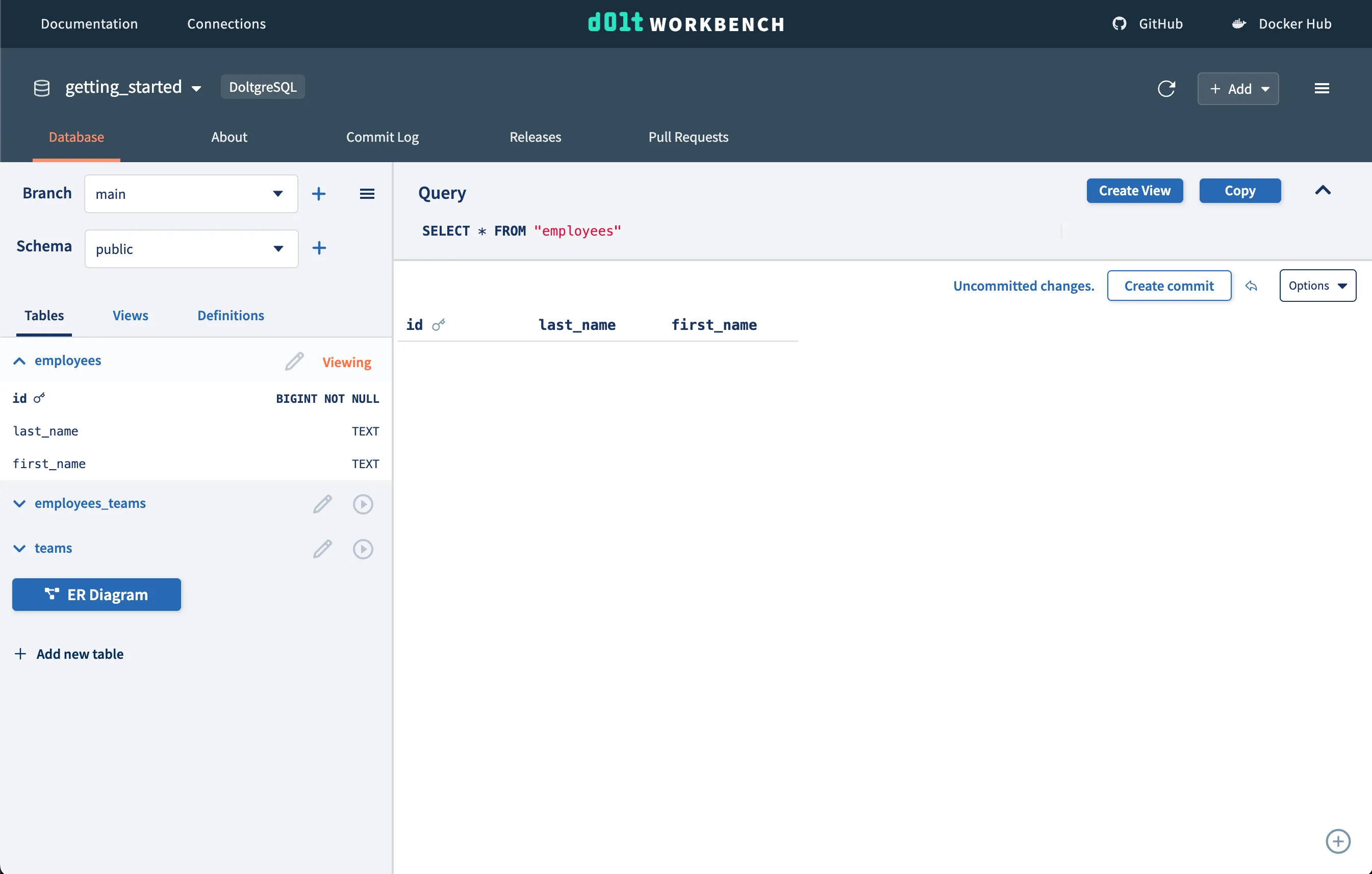
Task: Open the ER Diagram
Action: [96, 594]
